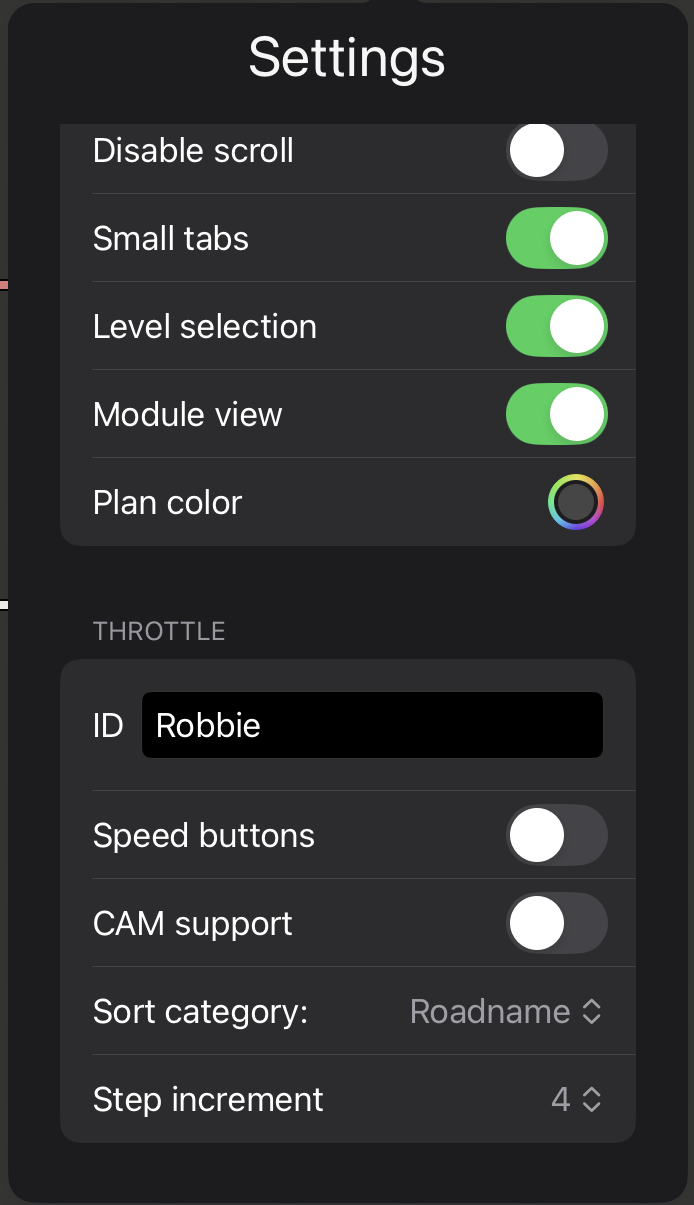This screenshot has width=694, height=1205.
Task: Enable the Speed buttons switch
Action: tap(556, 836)
